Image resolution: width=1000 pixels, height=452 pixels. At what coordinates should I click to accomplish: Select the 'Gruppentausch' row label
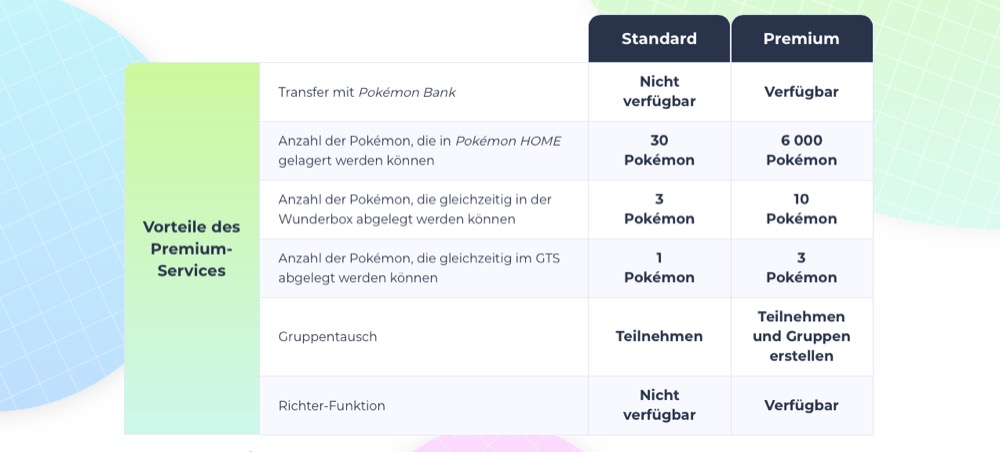point(328,337)
